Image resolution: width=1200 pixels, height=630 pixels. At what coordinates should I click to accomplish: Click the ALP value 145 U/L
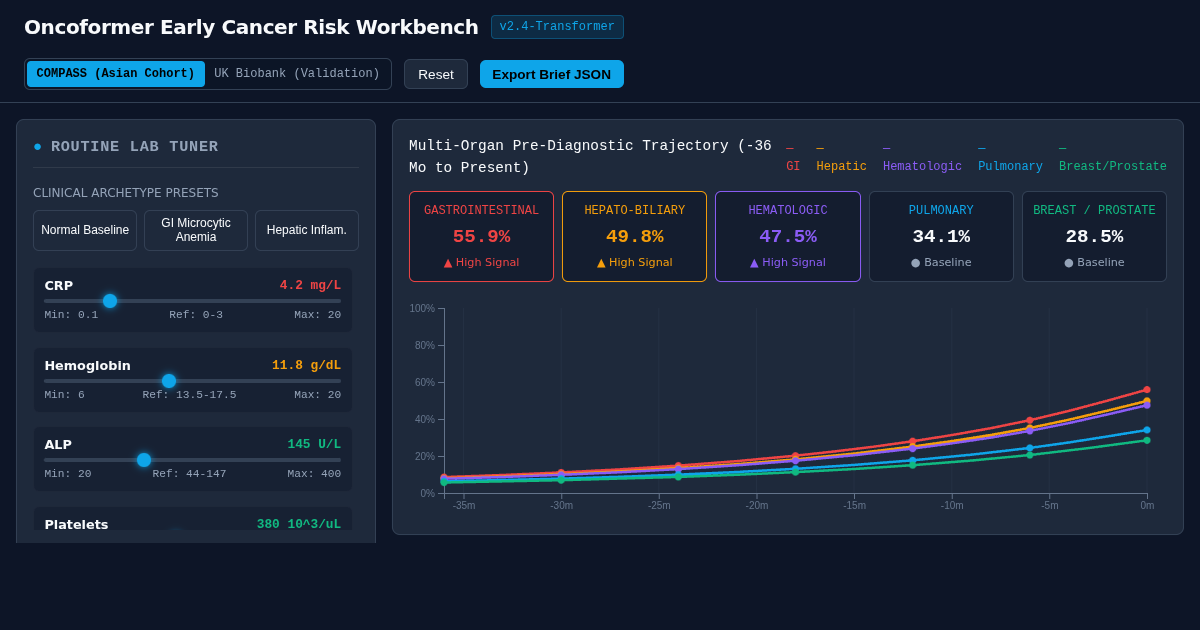[x=314, y=445]
